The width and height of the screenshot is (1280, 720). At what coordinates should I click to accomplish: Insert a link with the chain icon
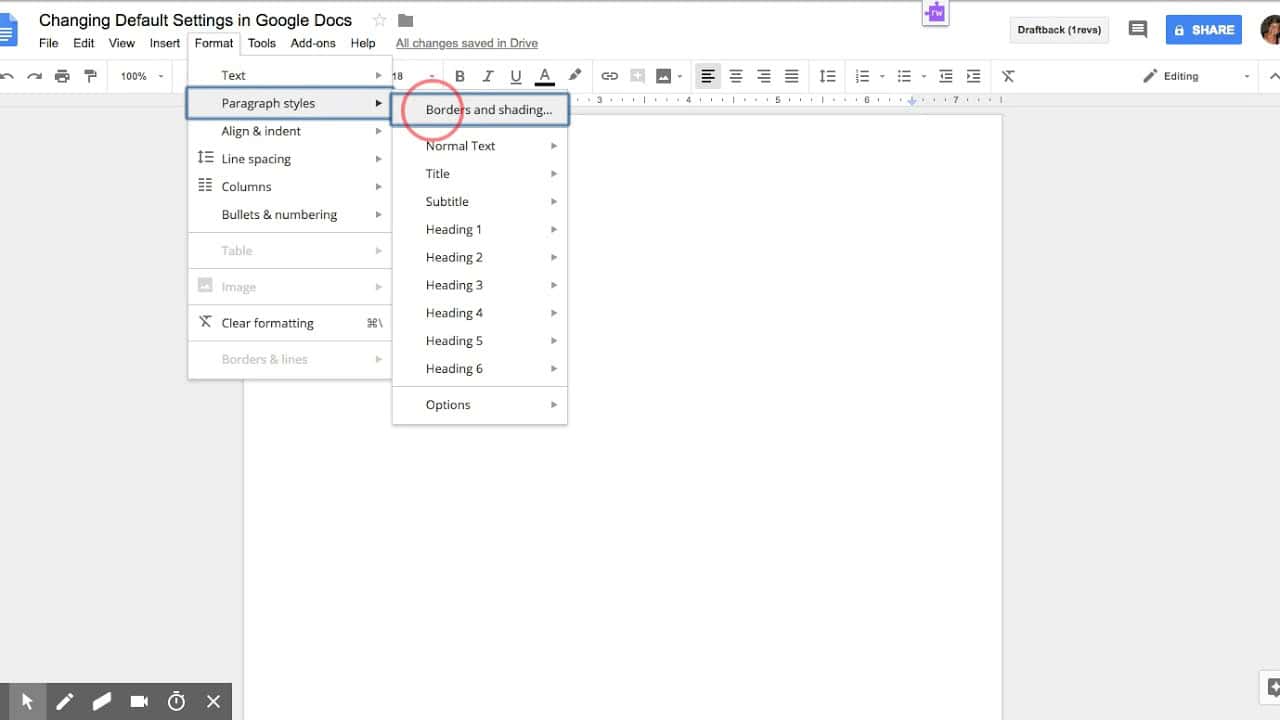click(609, 76)
